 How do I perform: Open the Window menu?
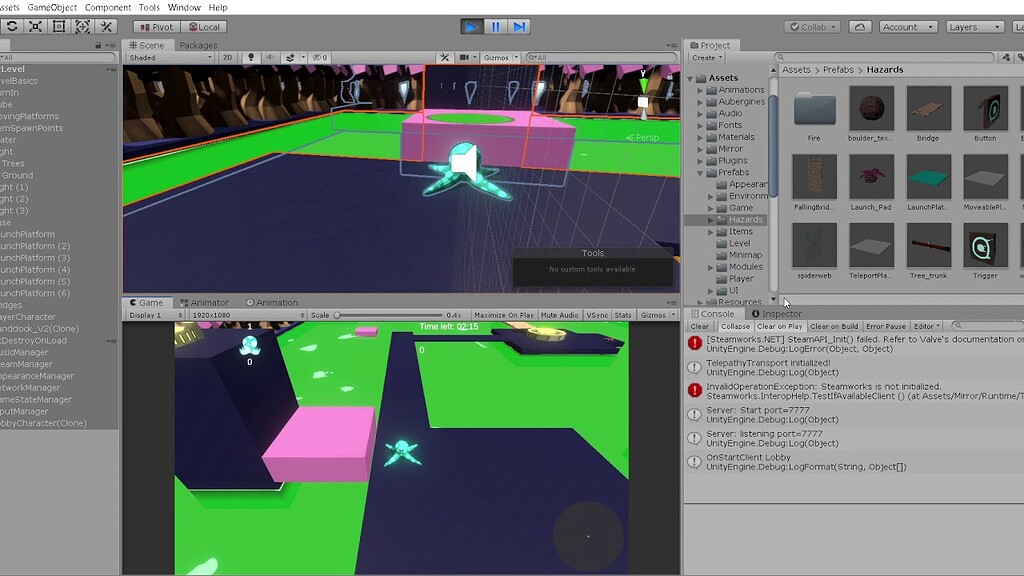[184, 6]
